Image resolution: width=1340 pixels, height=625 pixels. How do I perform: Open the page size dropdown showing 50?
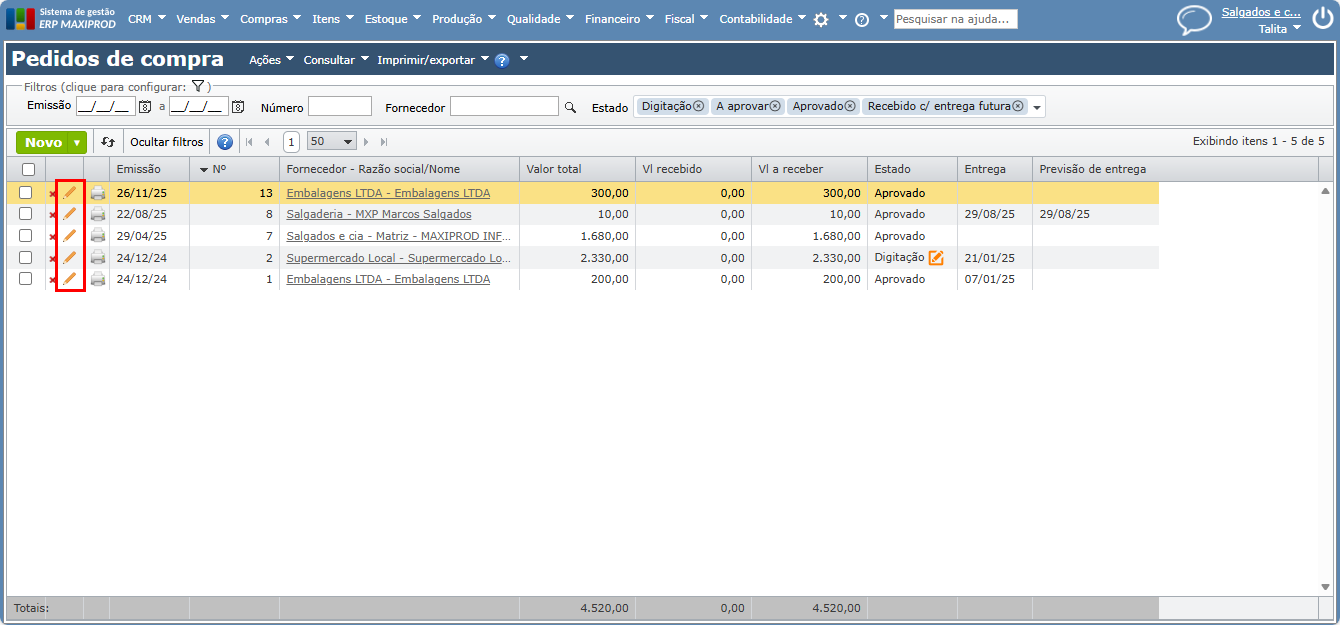(x=332, y=142)
